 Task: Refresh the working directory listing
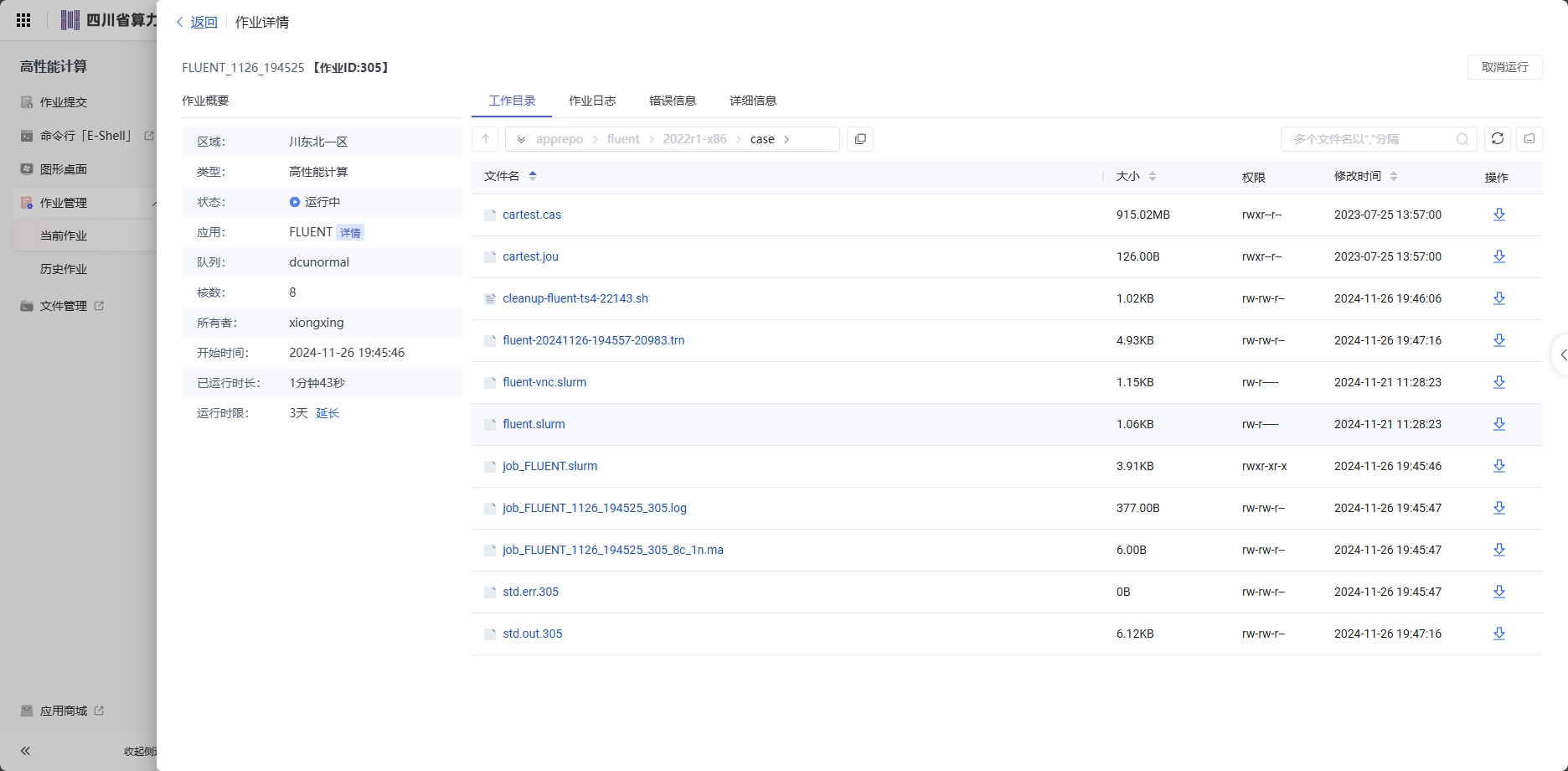(1498, 139)
